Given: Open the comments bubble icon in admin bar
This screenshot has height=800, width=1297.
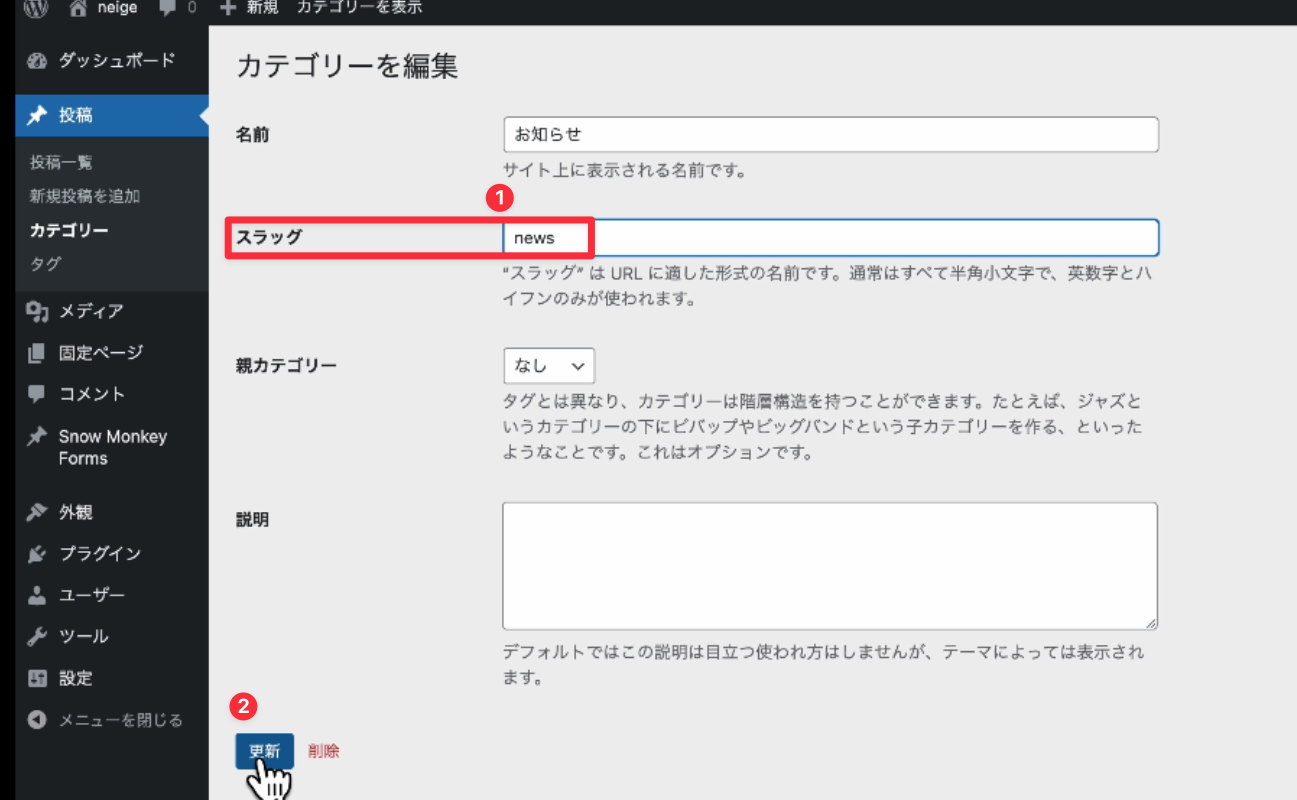Looking at the screenshot, I should [x=166, y=8].
